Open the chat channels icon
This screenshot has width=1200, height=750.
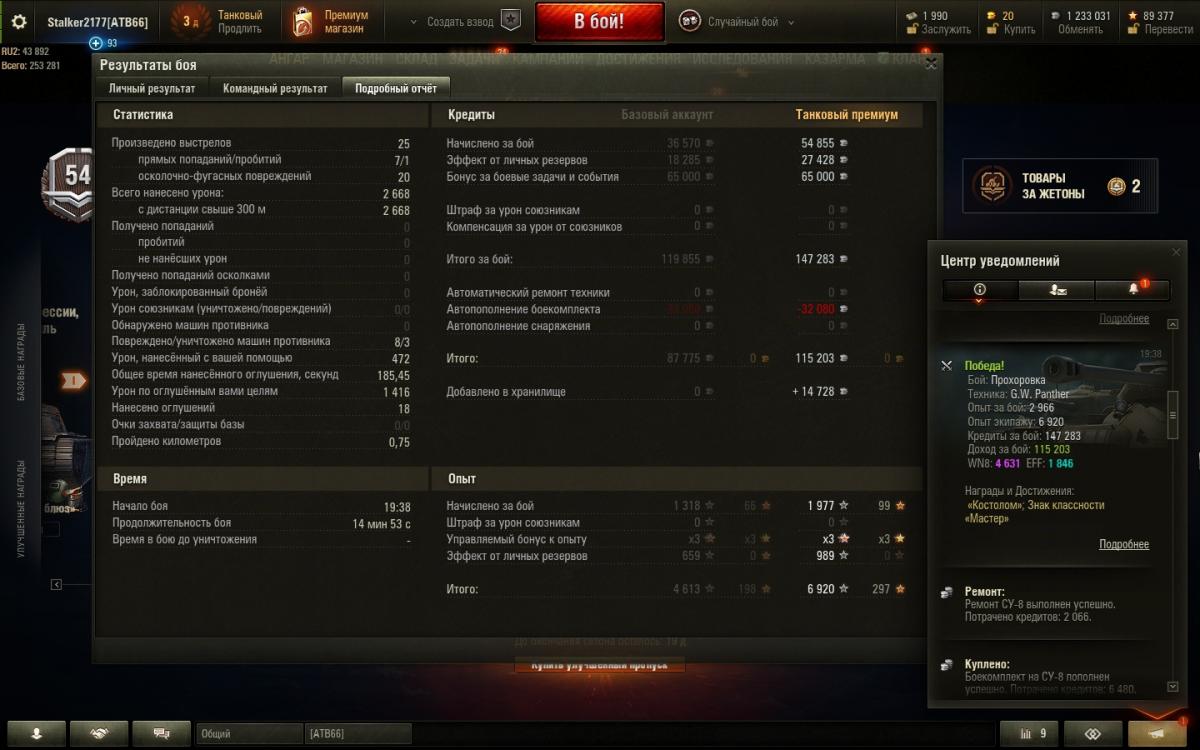point(161,733)
